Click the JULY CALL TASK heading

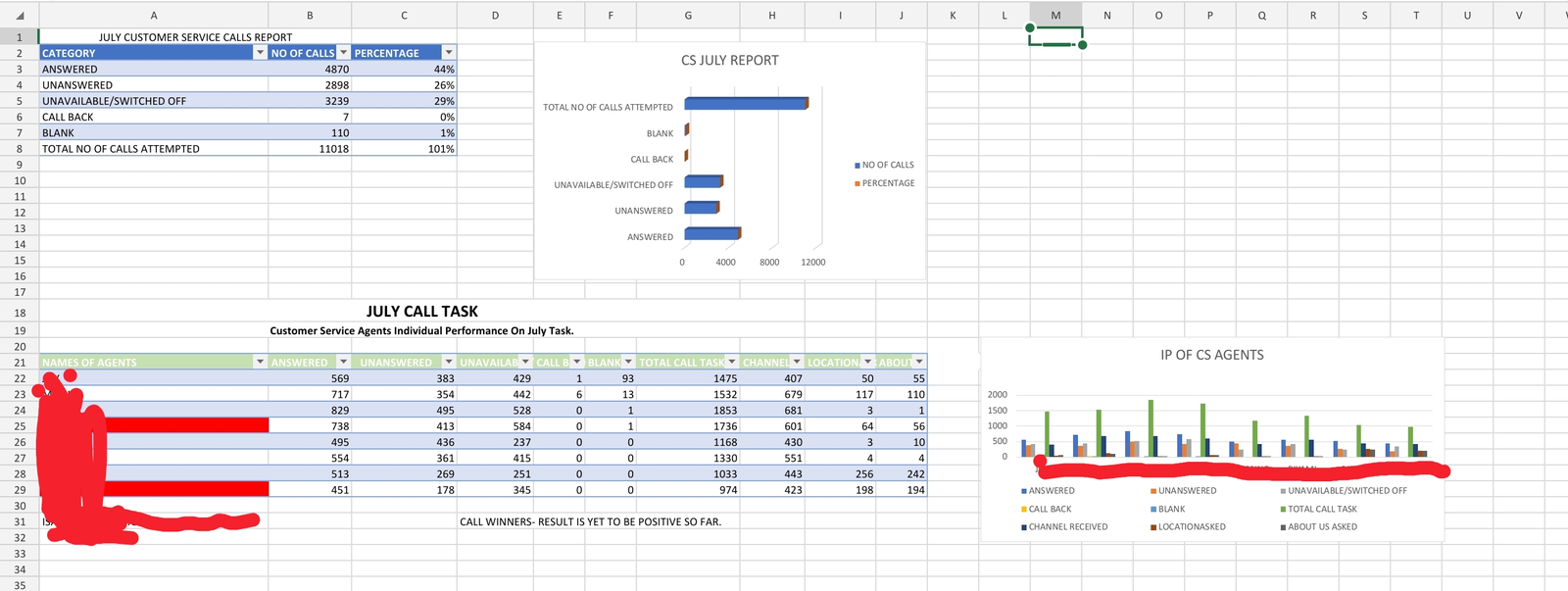(x=422, y=311)
